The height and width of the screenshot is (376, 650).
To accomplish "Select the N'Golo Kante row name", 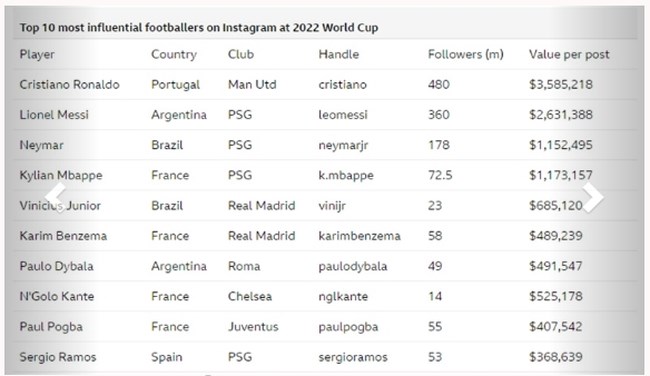I will 57,296.
